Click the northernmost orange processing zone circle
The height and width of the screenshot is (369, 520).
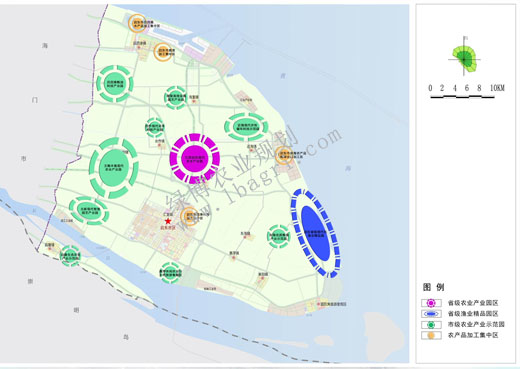point(137,23)
